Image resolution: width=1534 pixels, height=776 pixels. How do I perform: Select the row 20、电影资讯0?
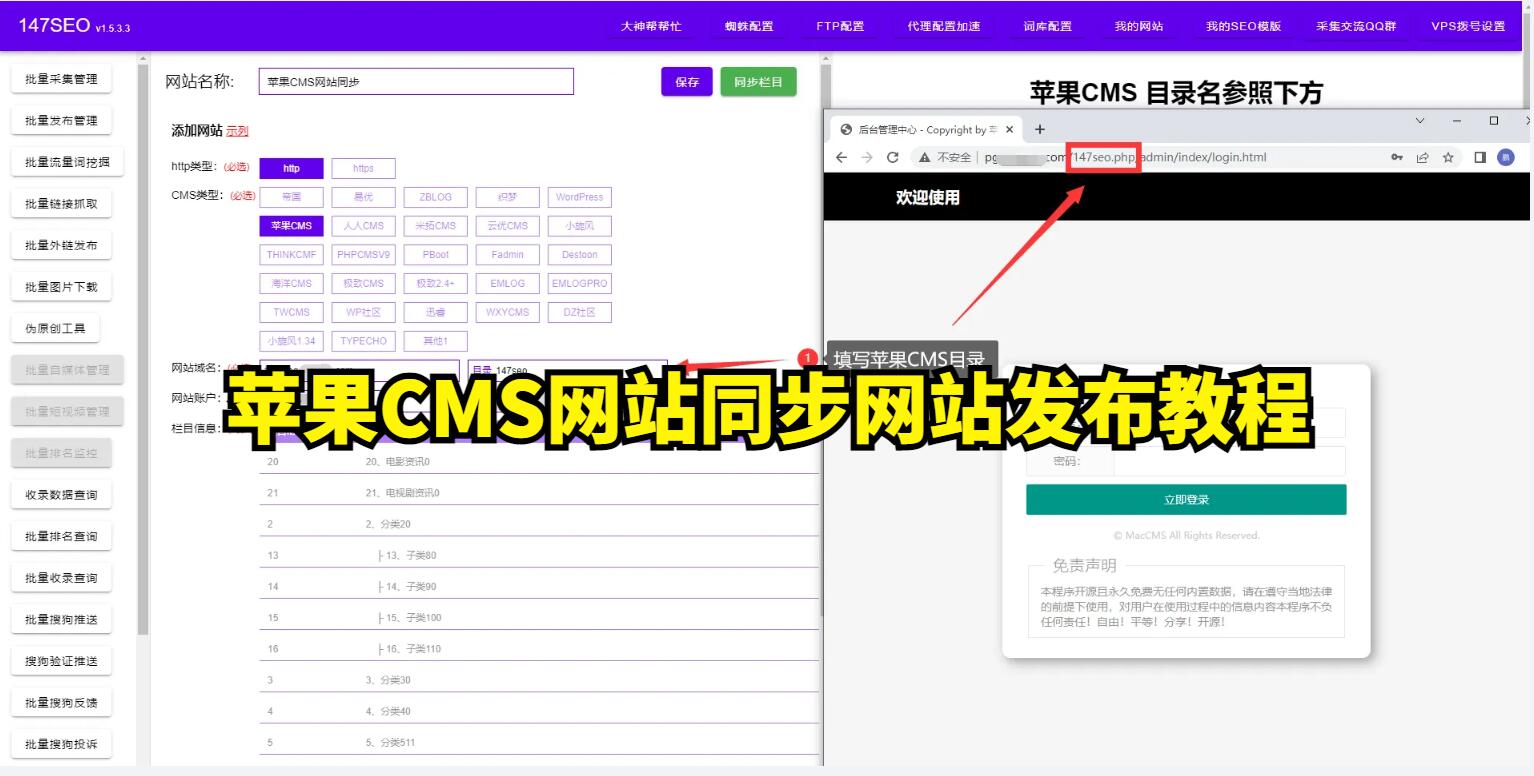[538, 462]
